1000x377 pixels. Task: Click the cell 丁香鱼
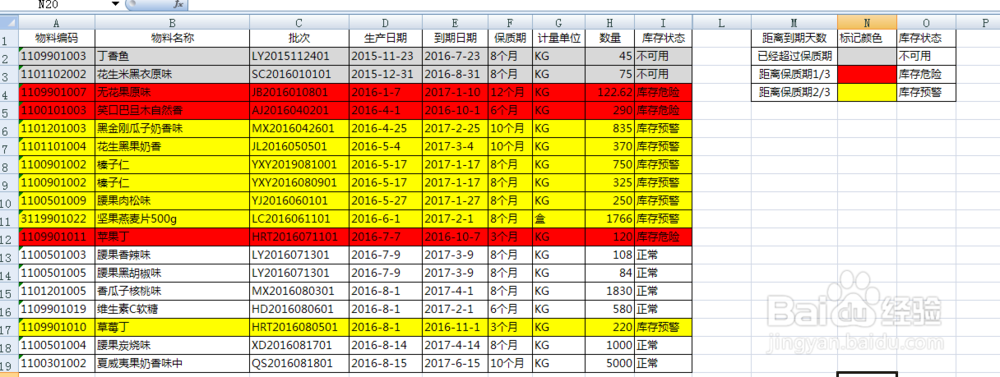tap(172, 56)
